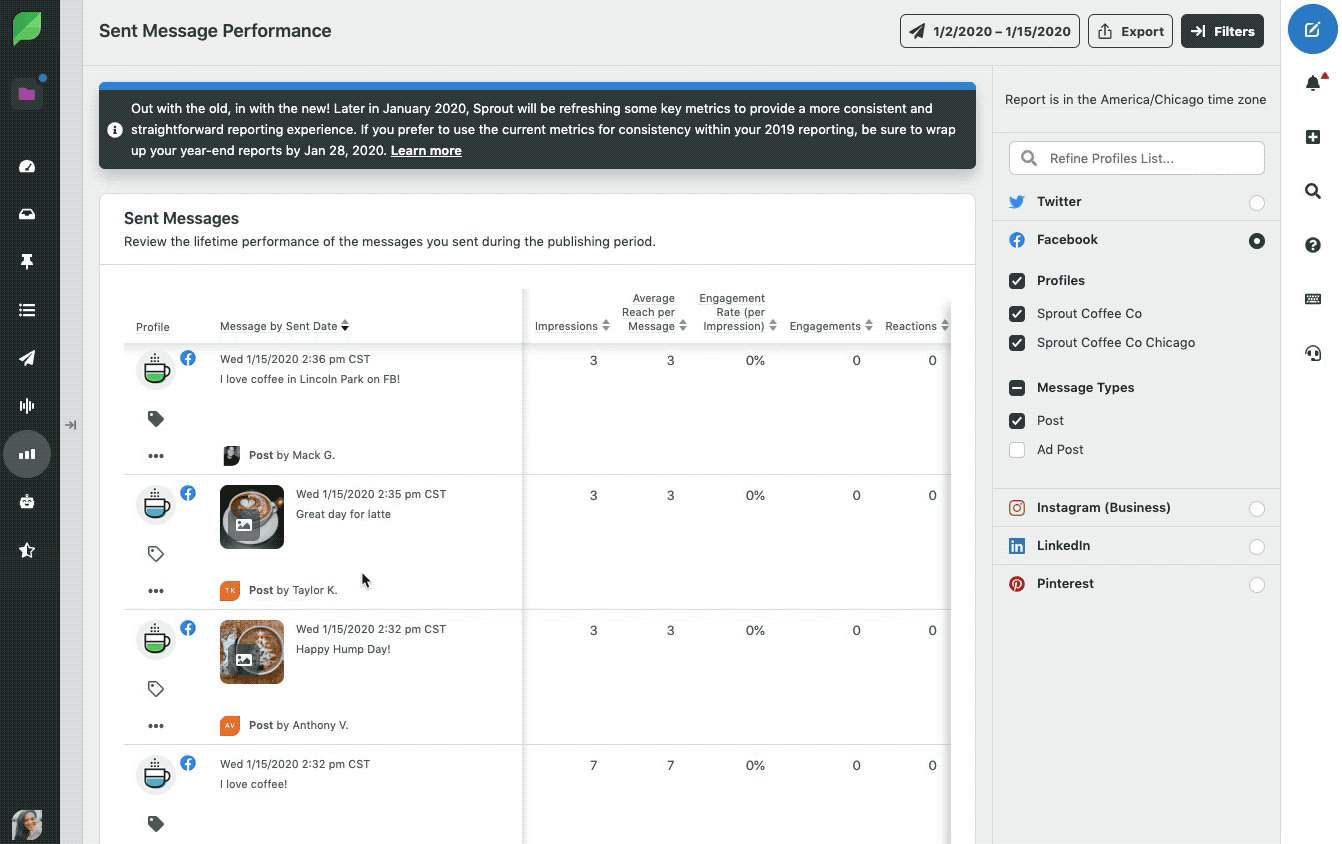
Task: Select the Pinterest radio button
Action: point(1257,585)
